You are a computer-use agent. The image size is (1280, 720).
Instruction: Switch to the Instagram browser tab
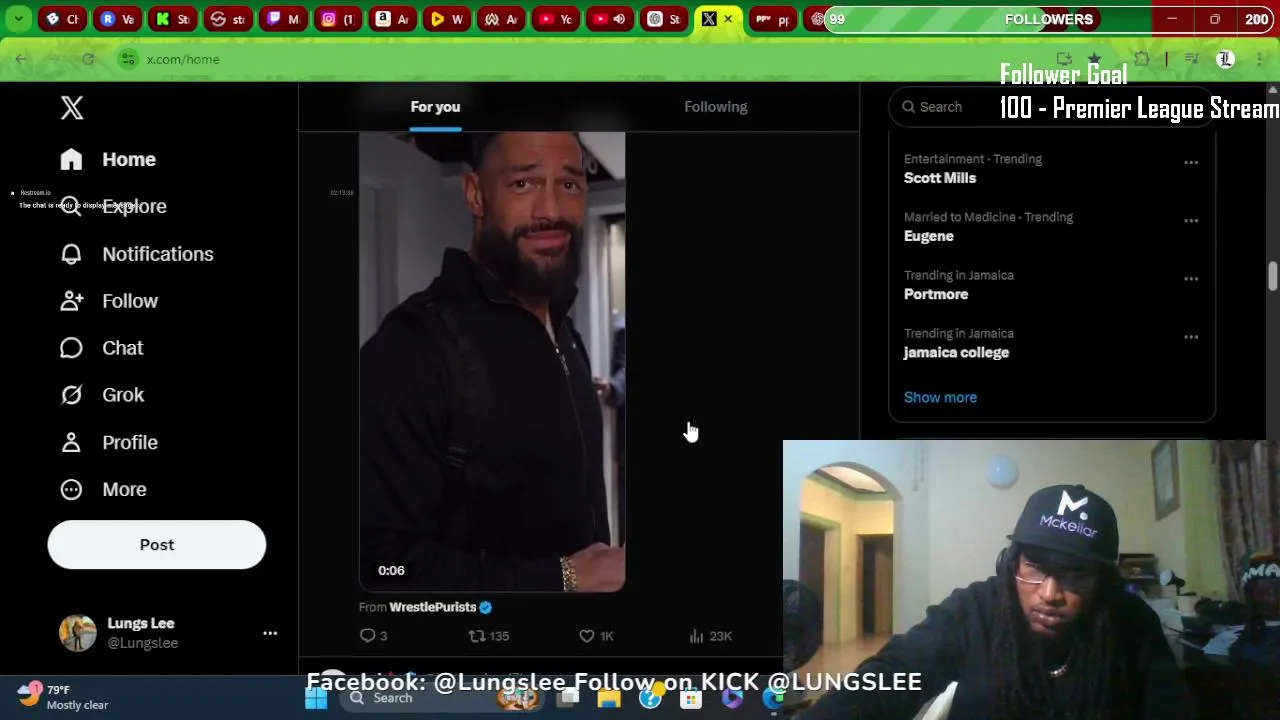pyautogui.click(x=338, y=19)
